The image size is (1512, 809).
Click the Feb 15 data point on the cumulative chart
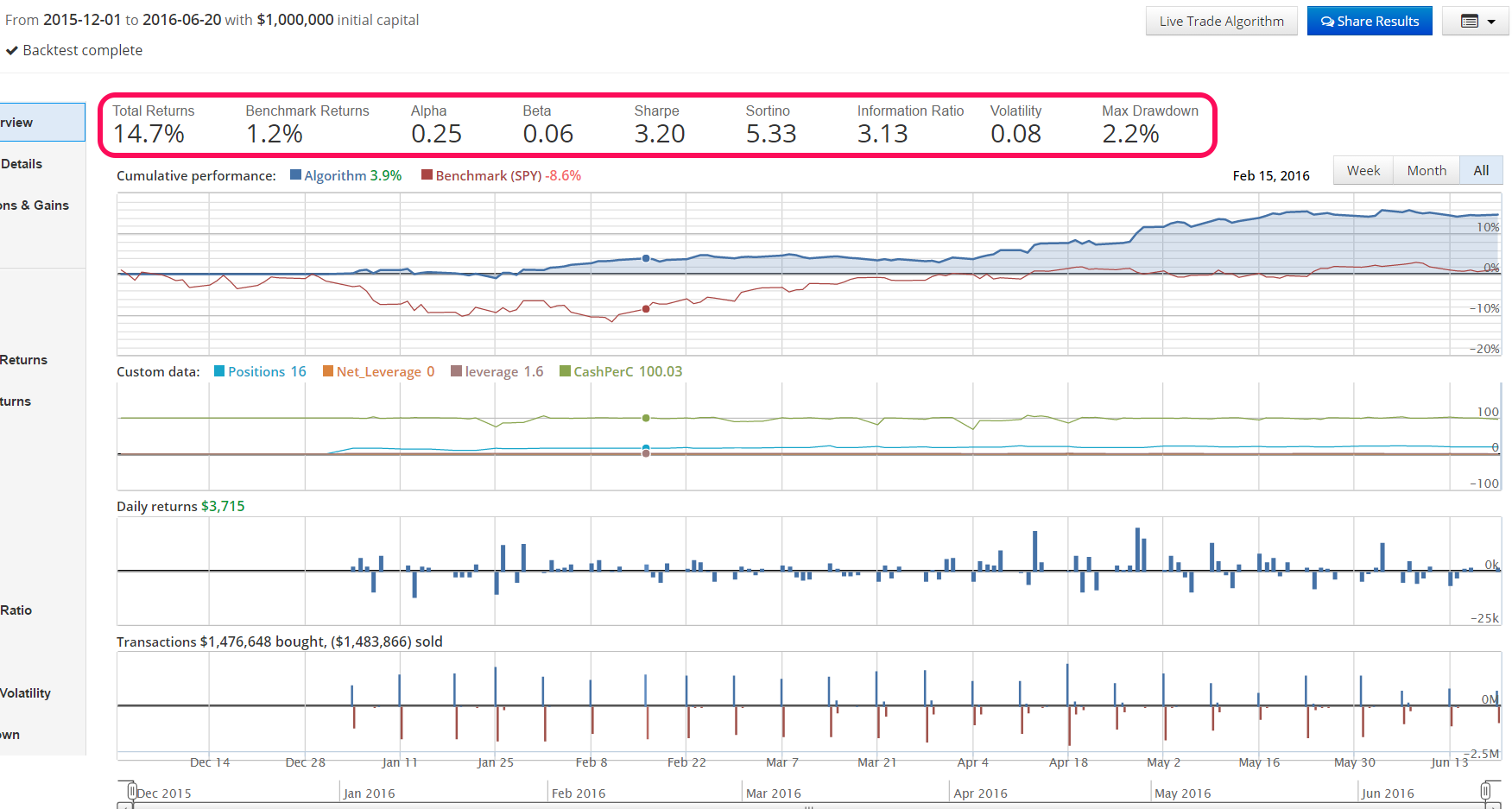pos(645,257)
